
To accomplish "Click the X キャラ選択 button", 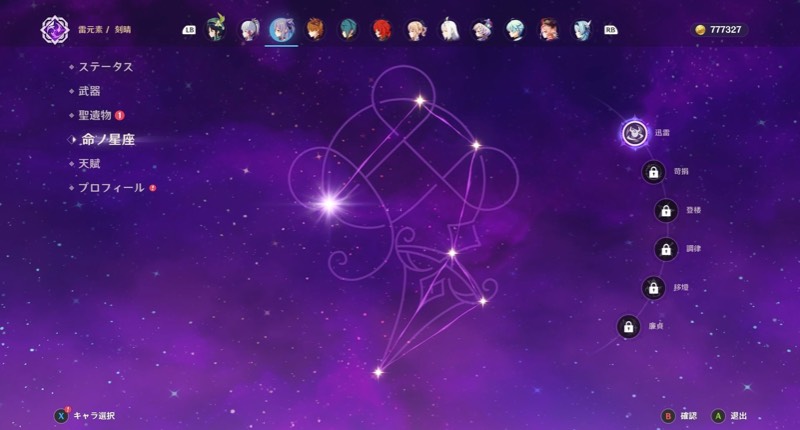I will [85, 416].
